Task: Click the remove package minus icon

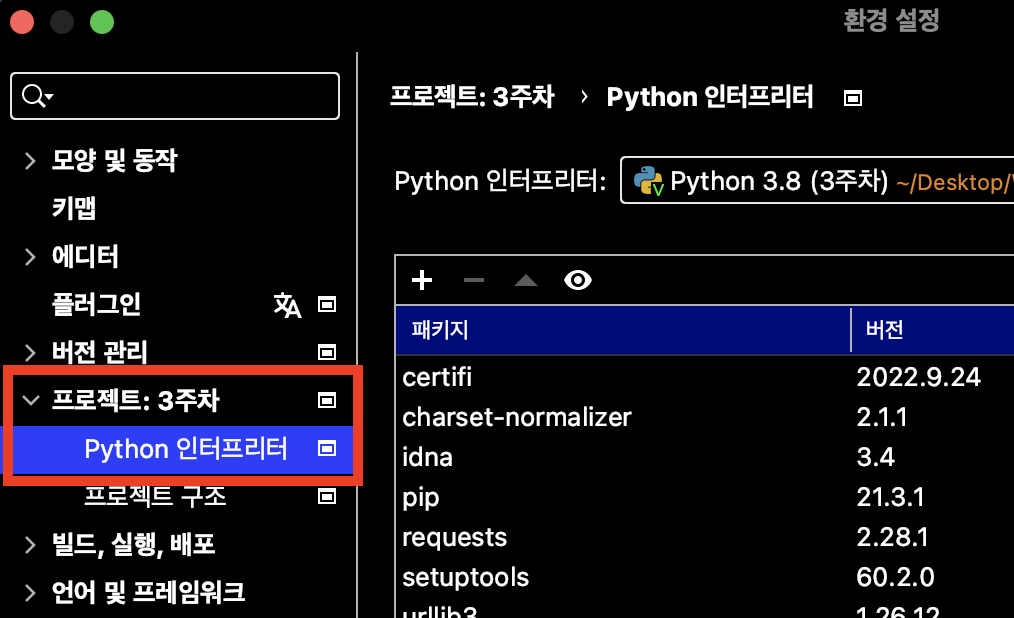Action: coord(473,280)
